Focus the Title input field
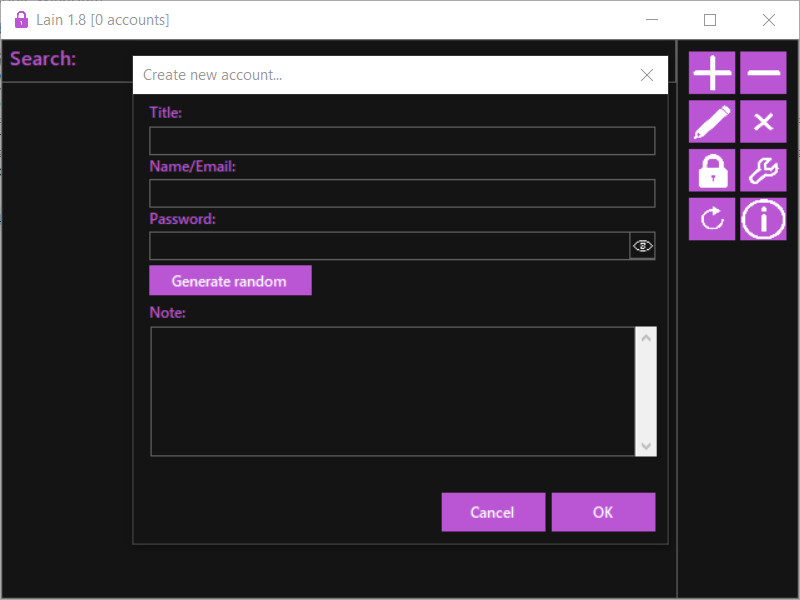The width and height of the screenshot is (800, 600). (x=402, y=141)
